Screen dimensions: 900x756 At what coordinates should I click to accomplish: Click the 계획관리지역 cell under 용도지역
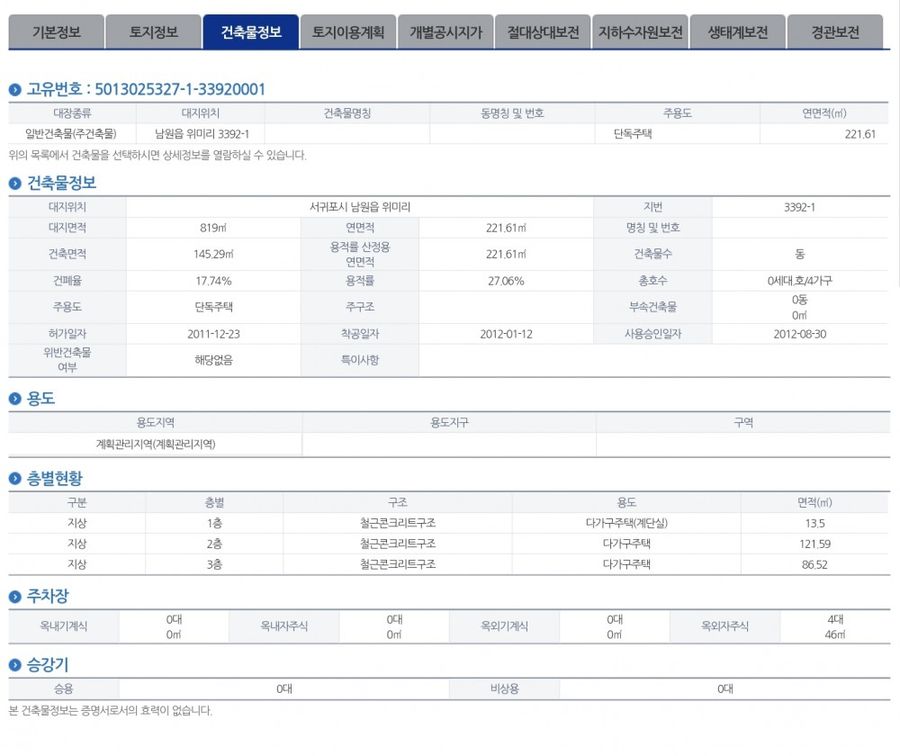pos(155,443)
